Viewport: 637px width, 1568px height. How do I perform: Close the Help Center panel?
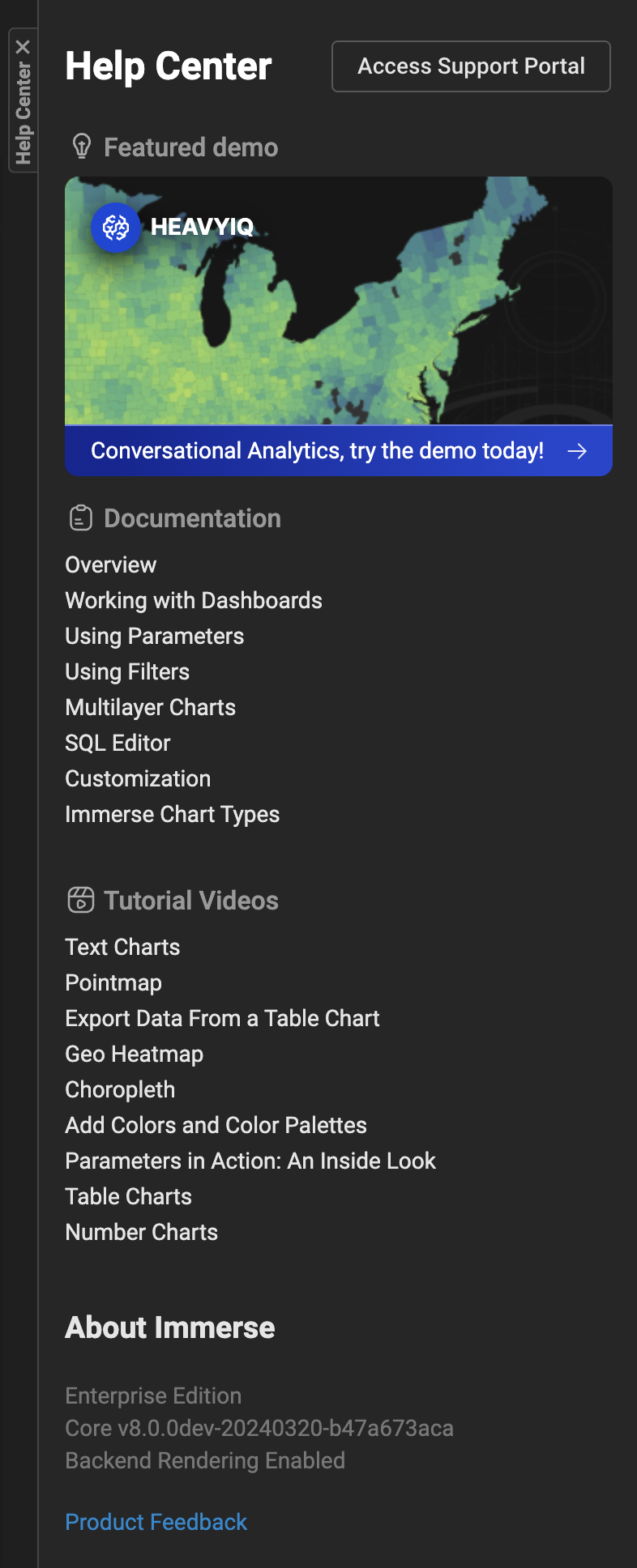coord(23,47)
